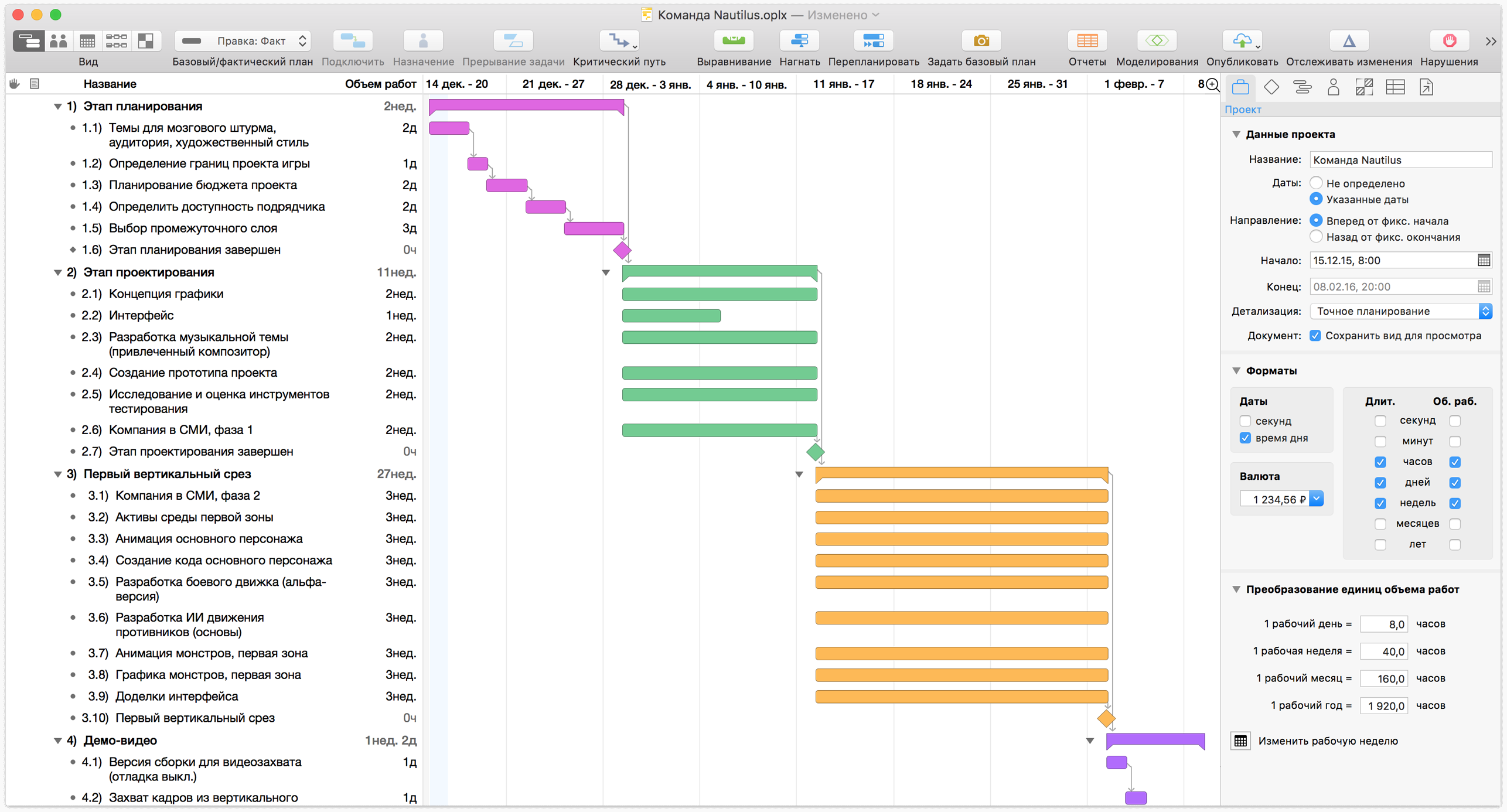Select Первый вертикальный срез milestone diamond
This screenshot has height=812, width=1507.
click(x=1106, y=719)
